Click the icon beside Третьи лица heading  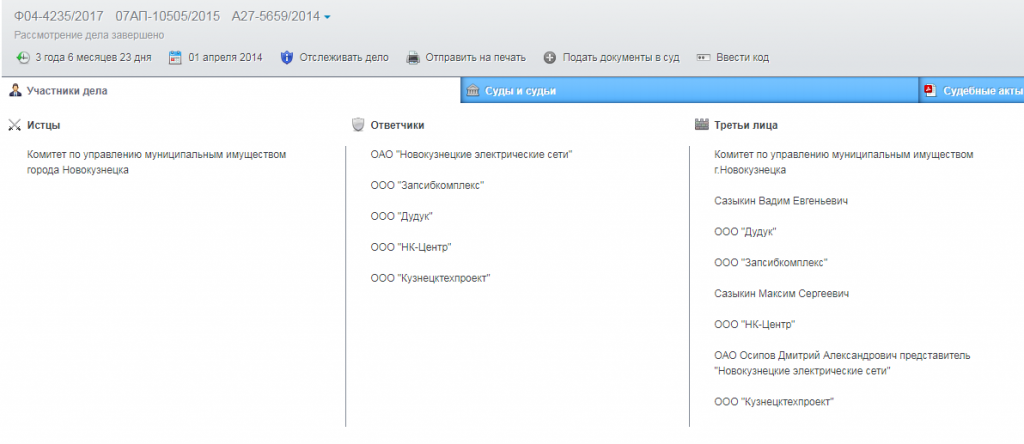[x=702, y=125]
